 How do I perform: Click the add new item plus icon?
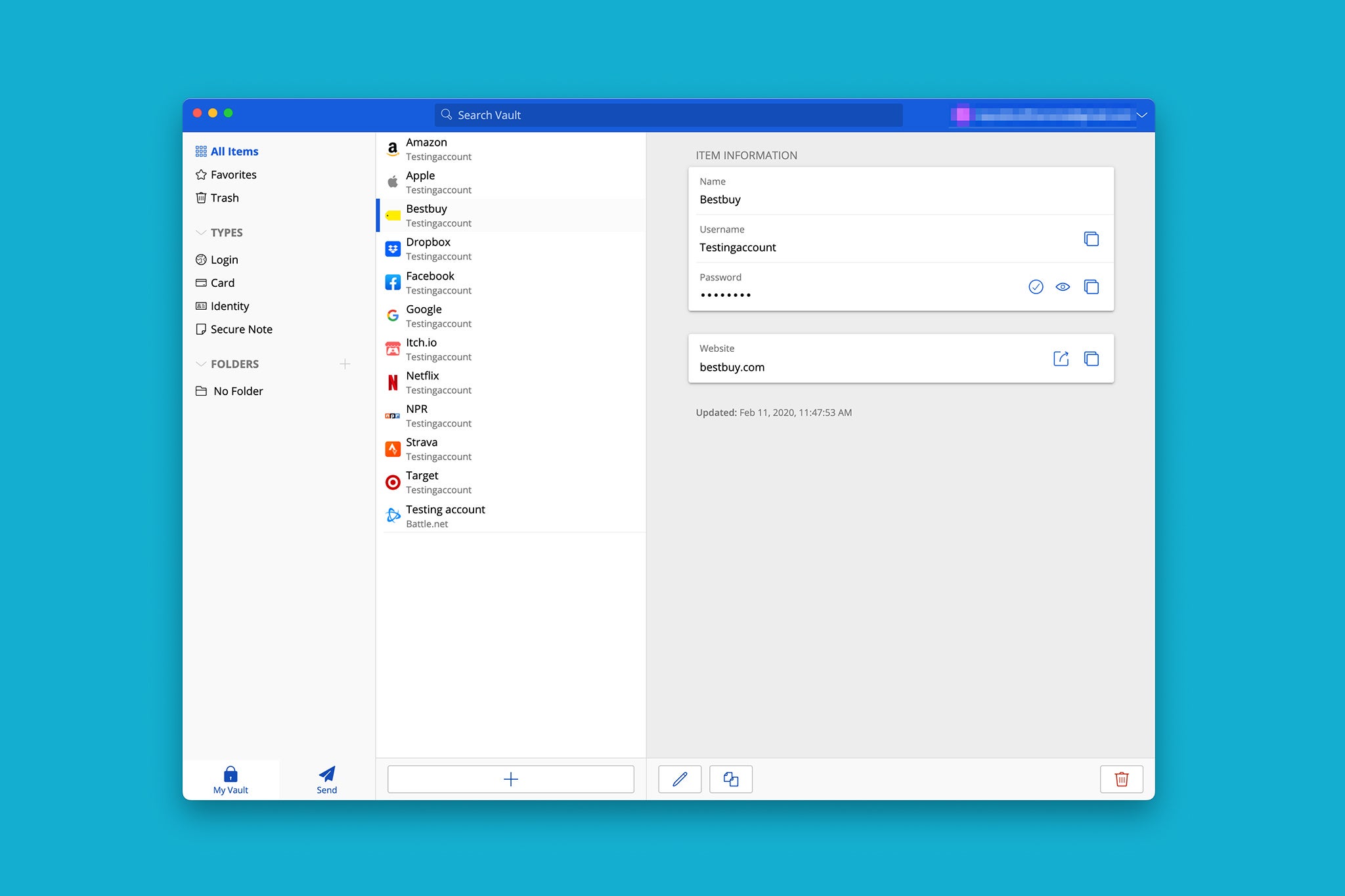(x=511, y=779)
